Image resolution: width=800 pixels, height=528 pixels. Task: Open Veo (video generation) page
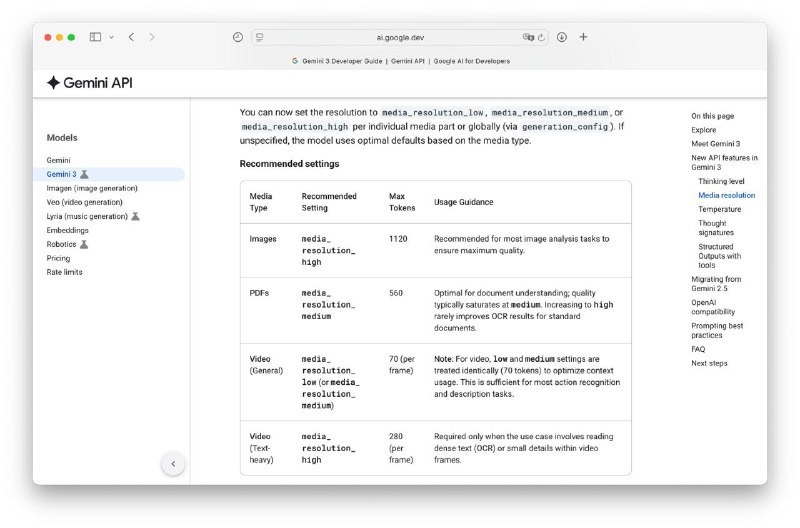tap(84, 202)
